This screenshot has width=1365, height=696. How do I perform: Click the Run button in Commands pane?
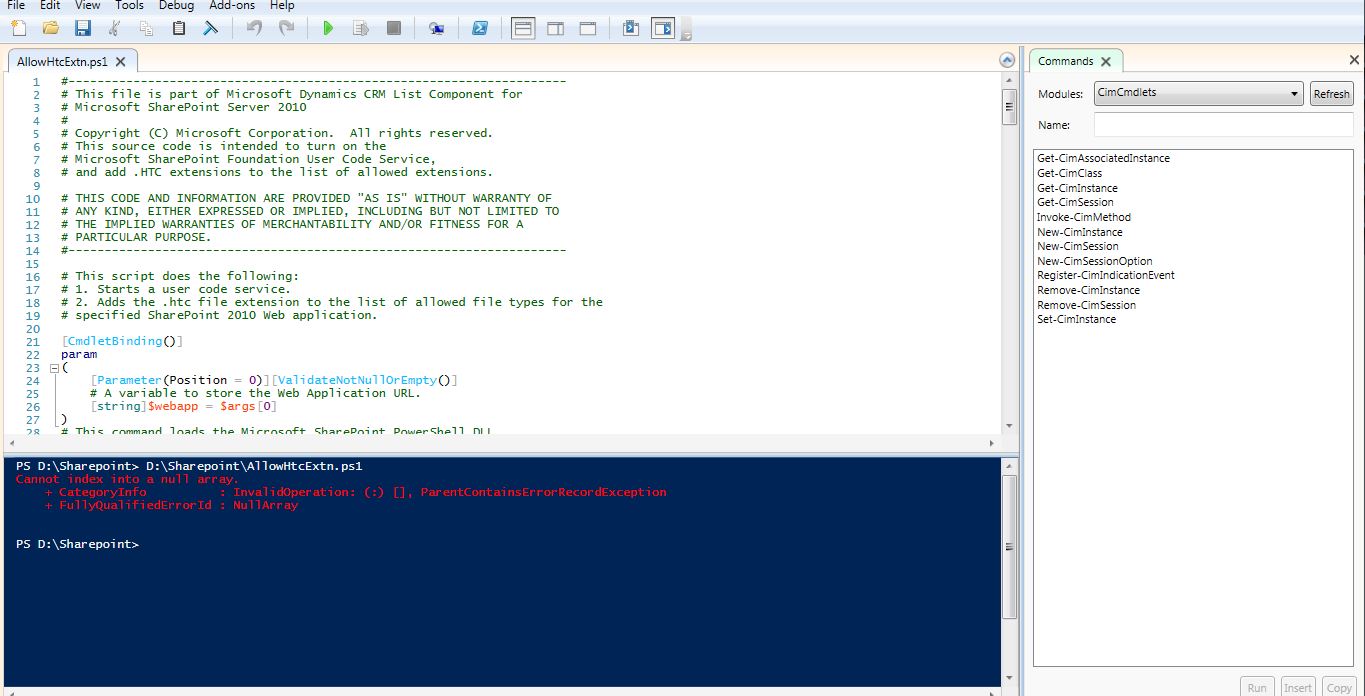[x=1257, y=687]
